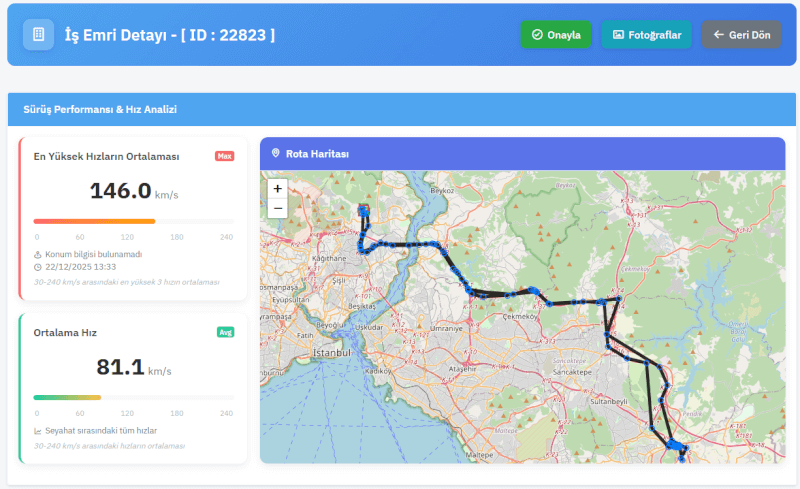Click the location icon beside Konum bilgisi bulunamadı
This screenshot has height=489, width=800.
click(x=38, y=254)
